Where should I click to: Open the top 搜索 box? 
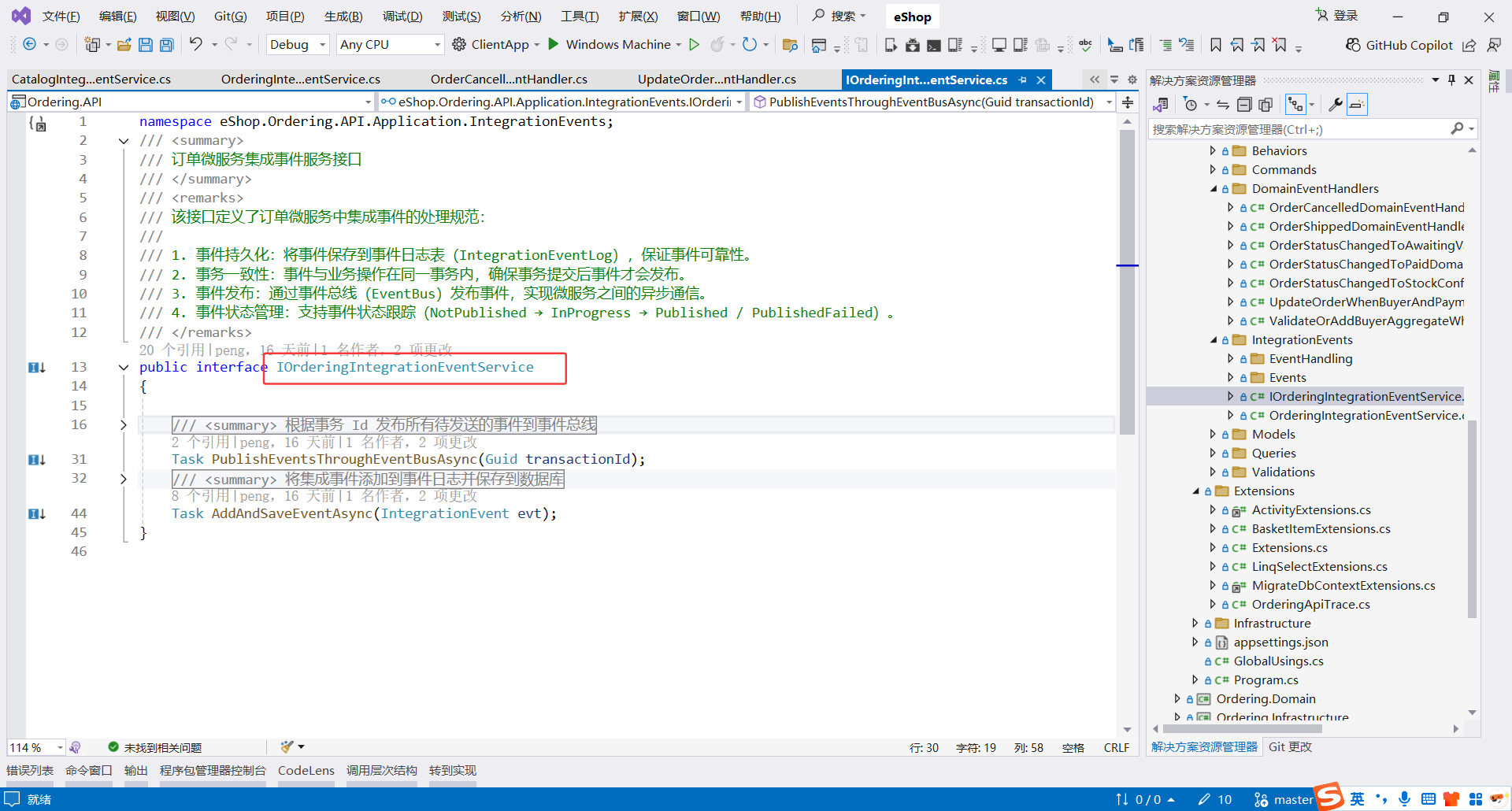839,16
